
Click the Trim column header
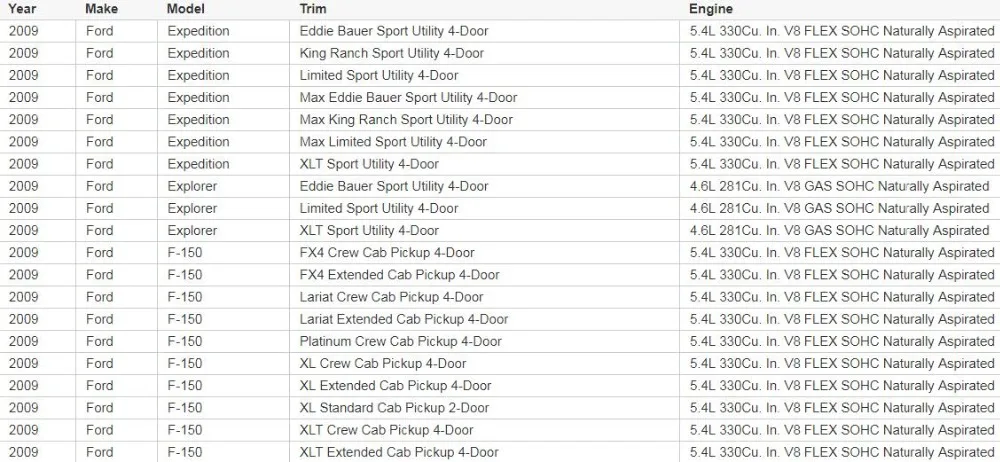click(x=312, y=9)
